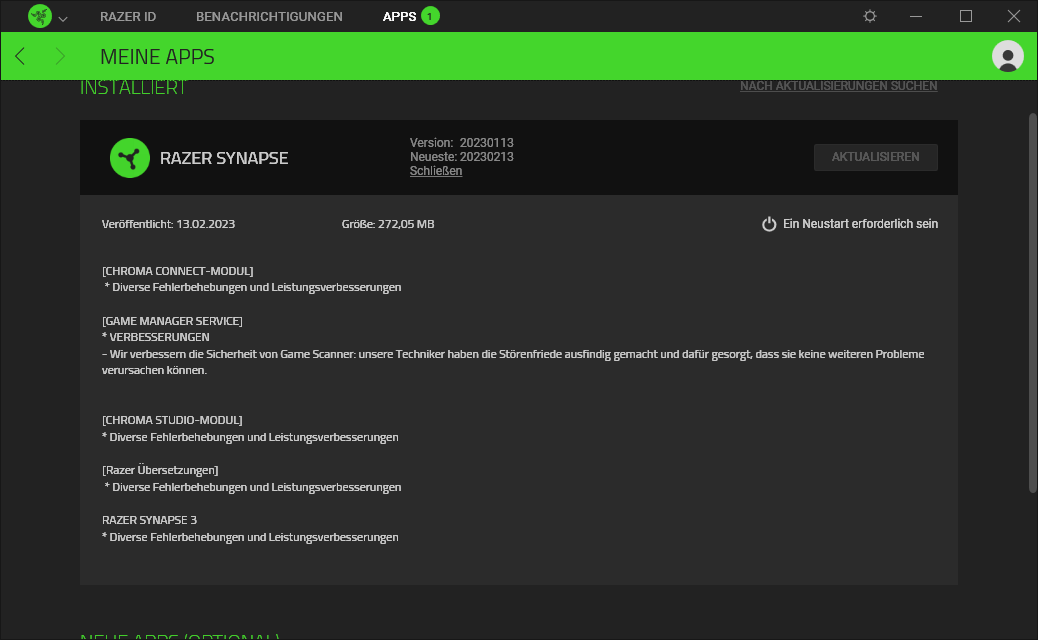Click 'Größe: 272,05 MB' text
Image resolution: width=1038 pixels, height=640 pixels.
pos(388,224)
